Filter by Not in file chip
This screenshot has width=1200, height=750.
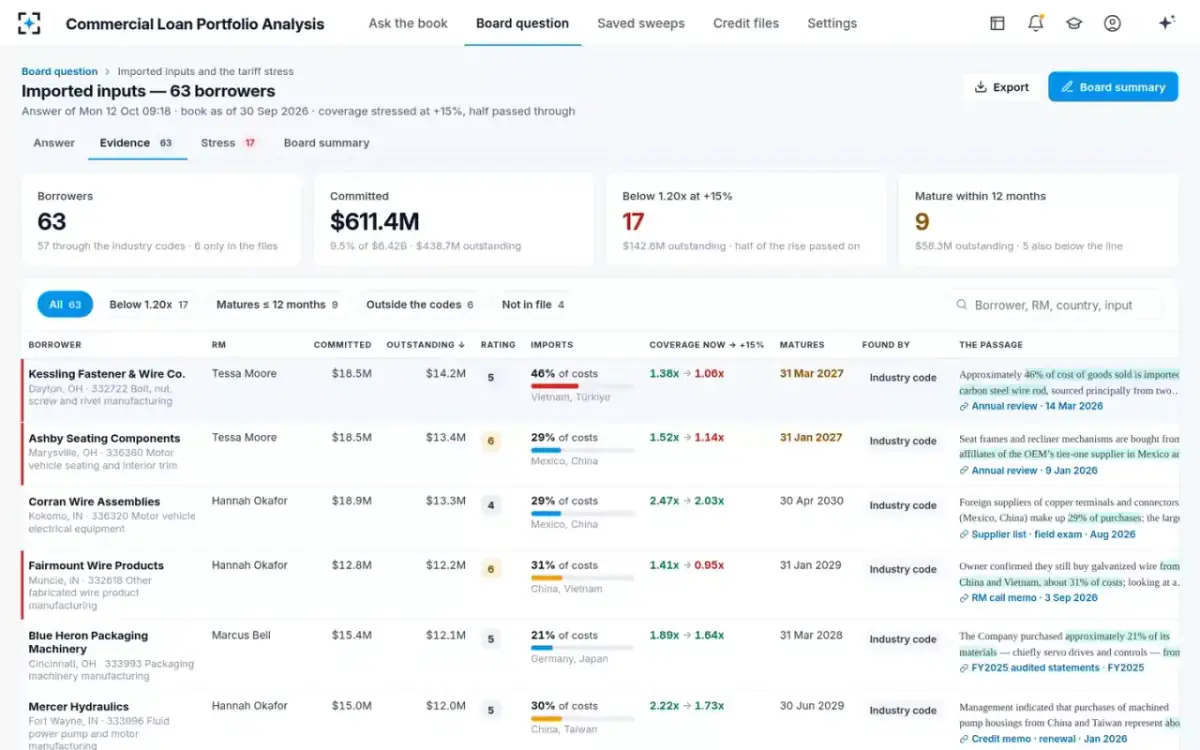click(533, 305)
